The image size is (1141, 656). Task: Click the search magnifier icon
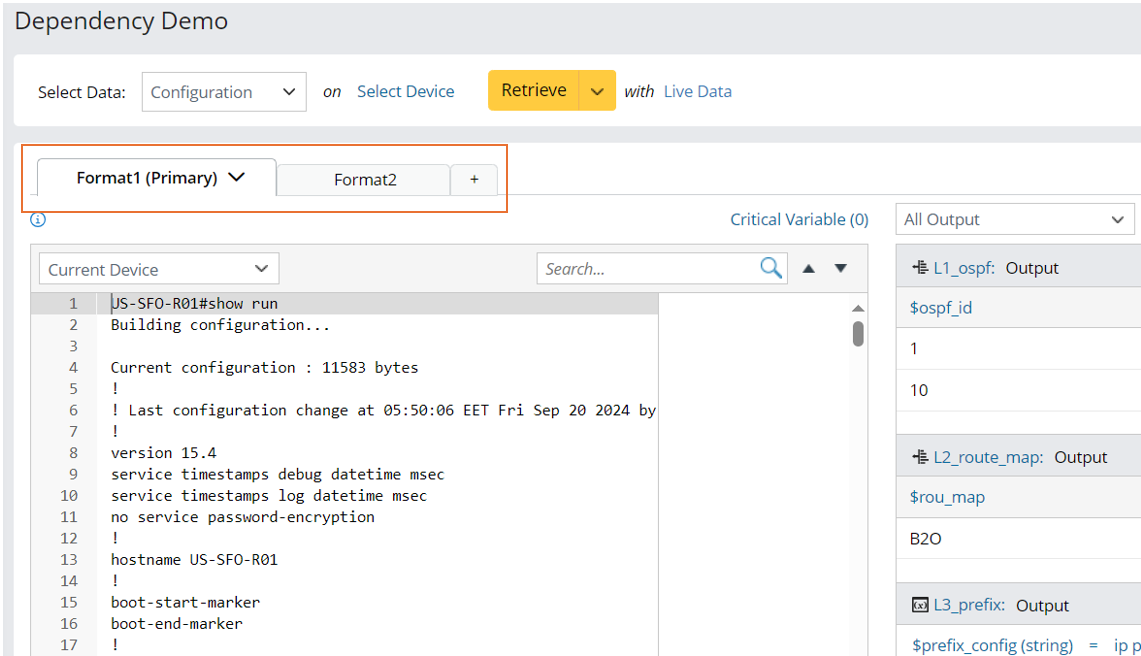click(771, 268)
